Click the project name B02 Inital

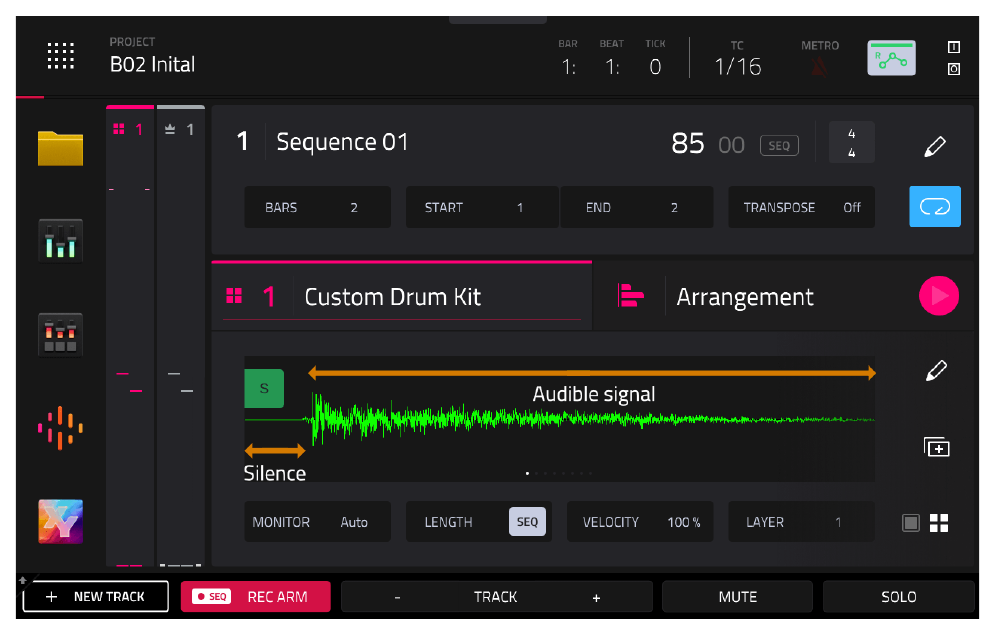pyautogui.click(x=152, y=64)
